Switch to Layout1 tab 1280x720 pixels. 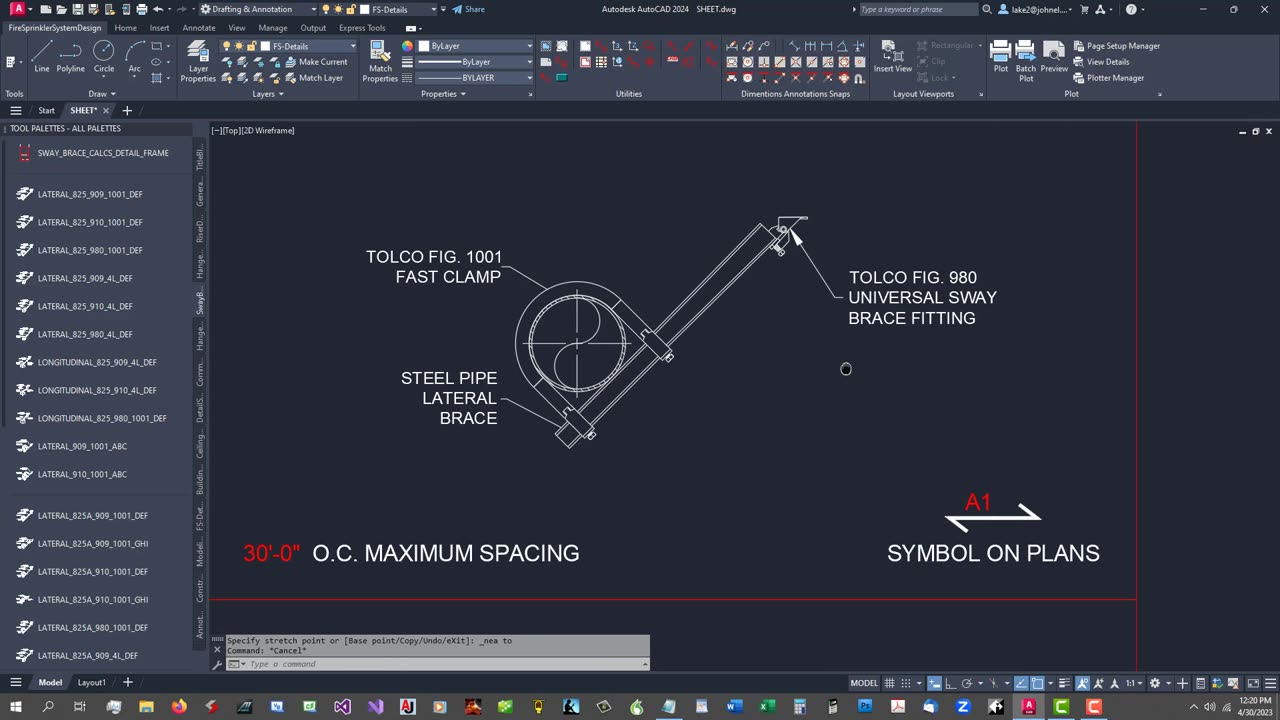92,683
